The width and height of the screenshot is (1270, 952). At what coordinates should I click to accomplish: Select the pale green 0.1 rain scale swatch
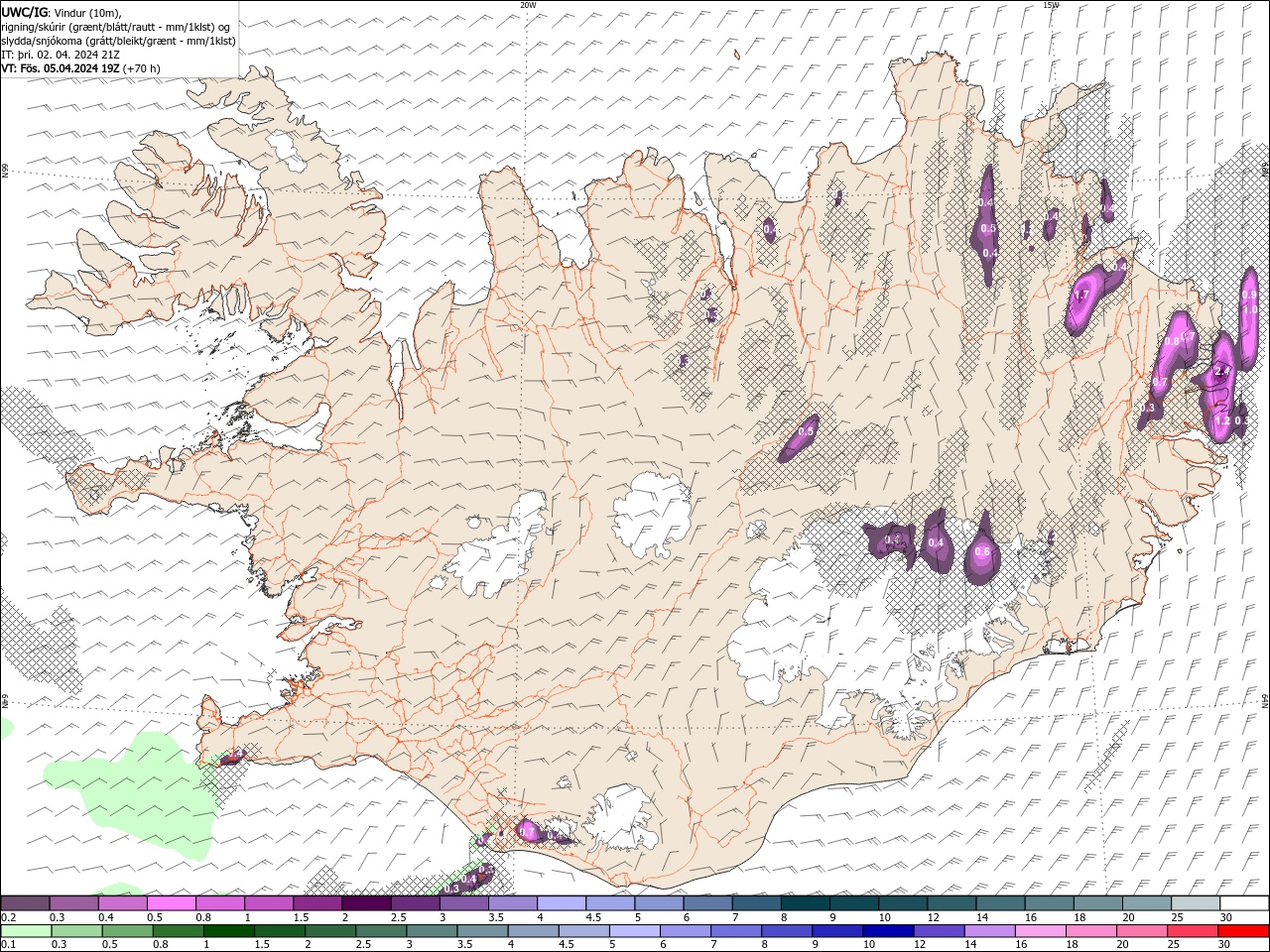26,930
